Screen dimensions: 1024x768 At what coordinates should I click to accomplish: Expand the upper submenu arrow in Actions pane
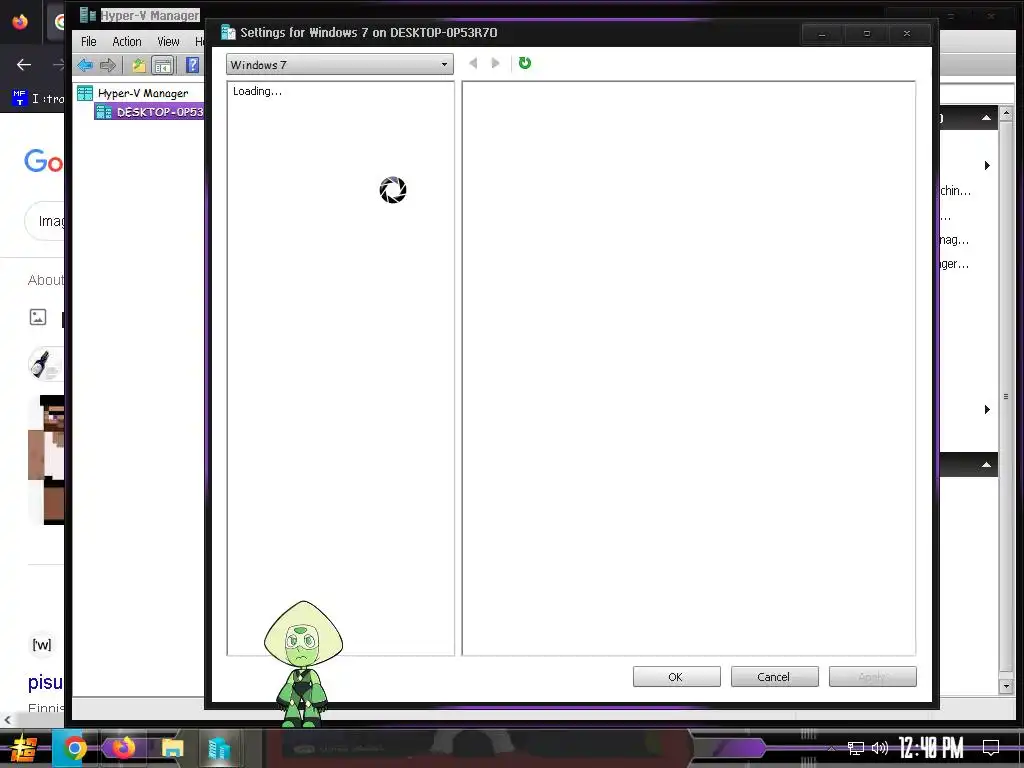coord(987,165)
